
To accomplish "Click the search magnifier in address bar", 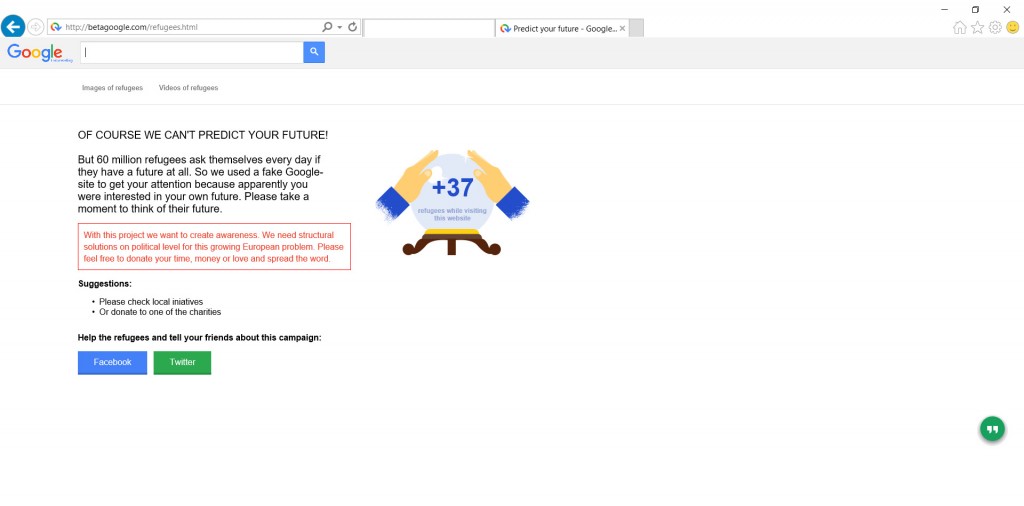I will 327,27.
